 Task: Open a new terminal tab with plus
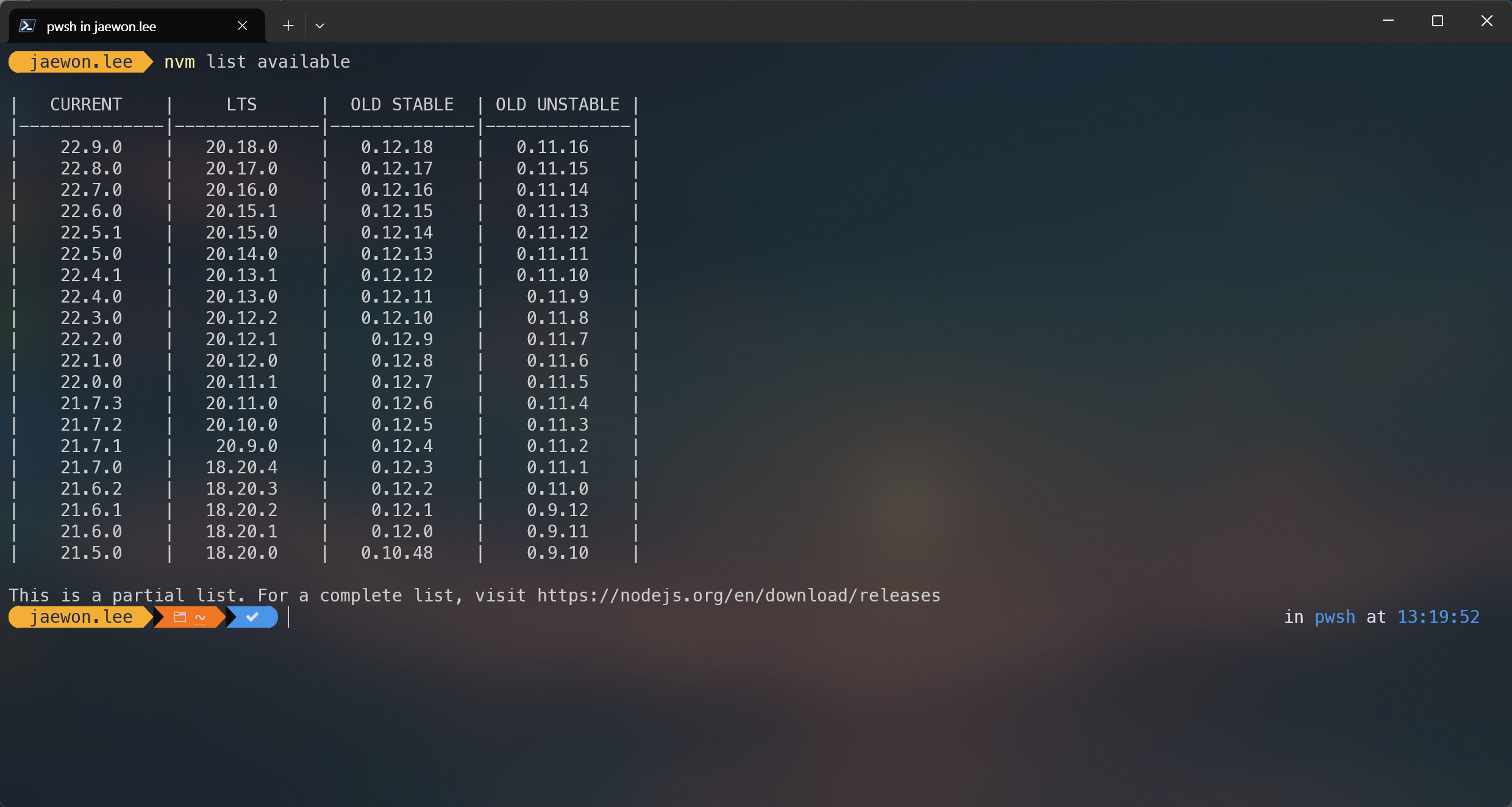click(288, 26)
